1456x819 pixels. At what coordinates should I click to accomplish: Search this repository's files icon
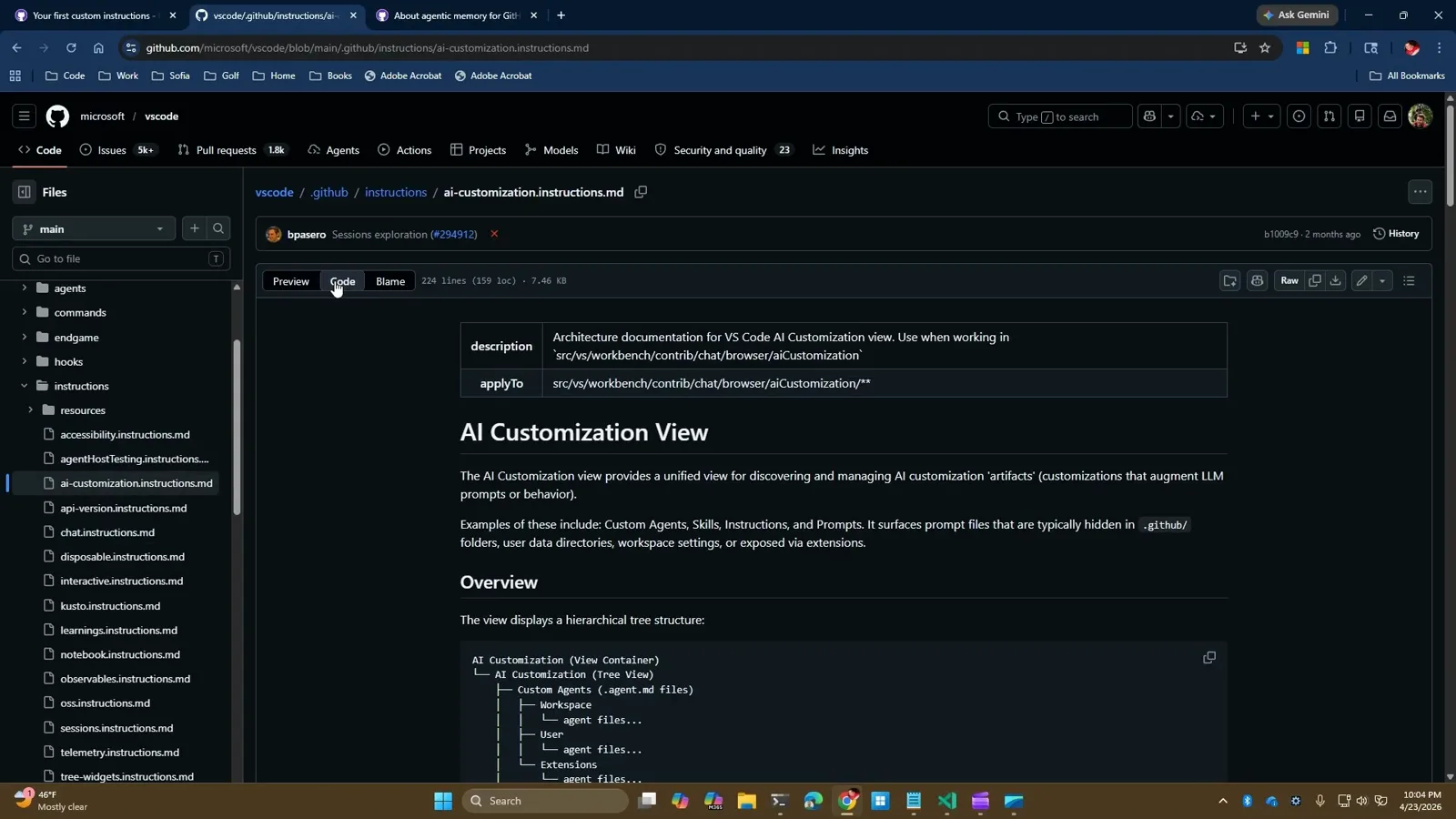218,228
